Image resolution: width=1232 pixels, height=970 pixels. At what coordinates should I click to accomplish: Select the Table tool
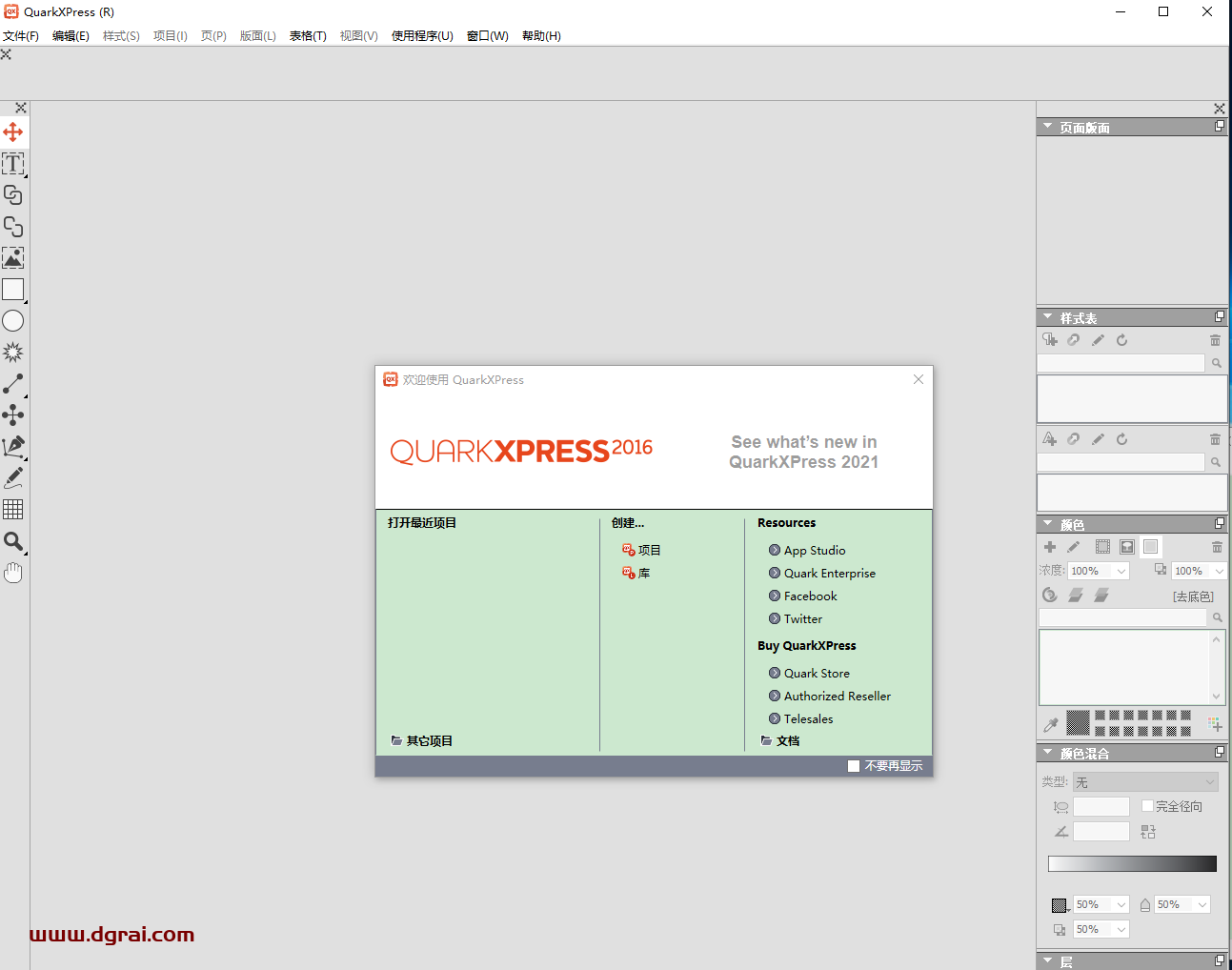tap(13, 509)
